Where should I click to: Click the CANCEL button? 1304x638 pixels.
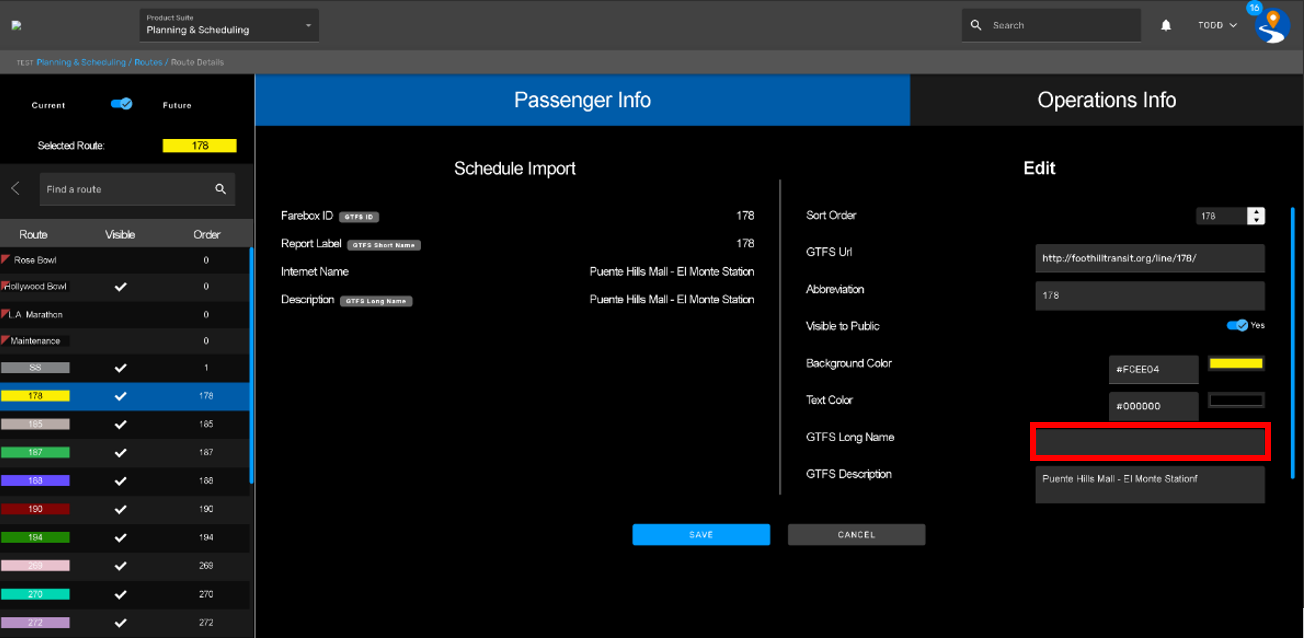coord(856,535)
